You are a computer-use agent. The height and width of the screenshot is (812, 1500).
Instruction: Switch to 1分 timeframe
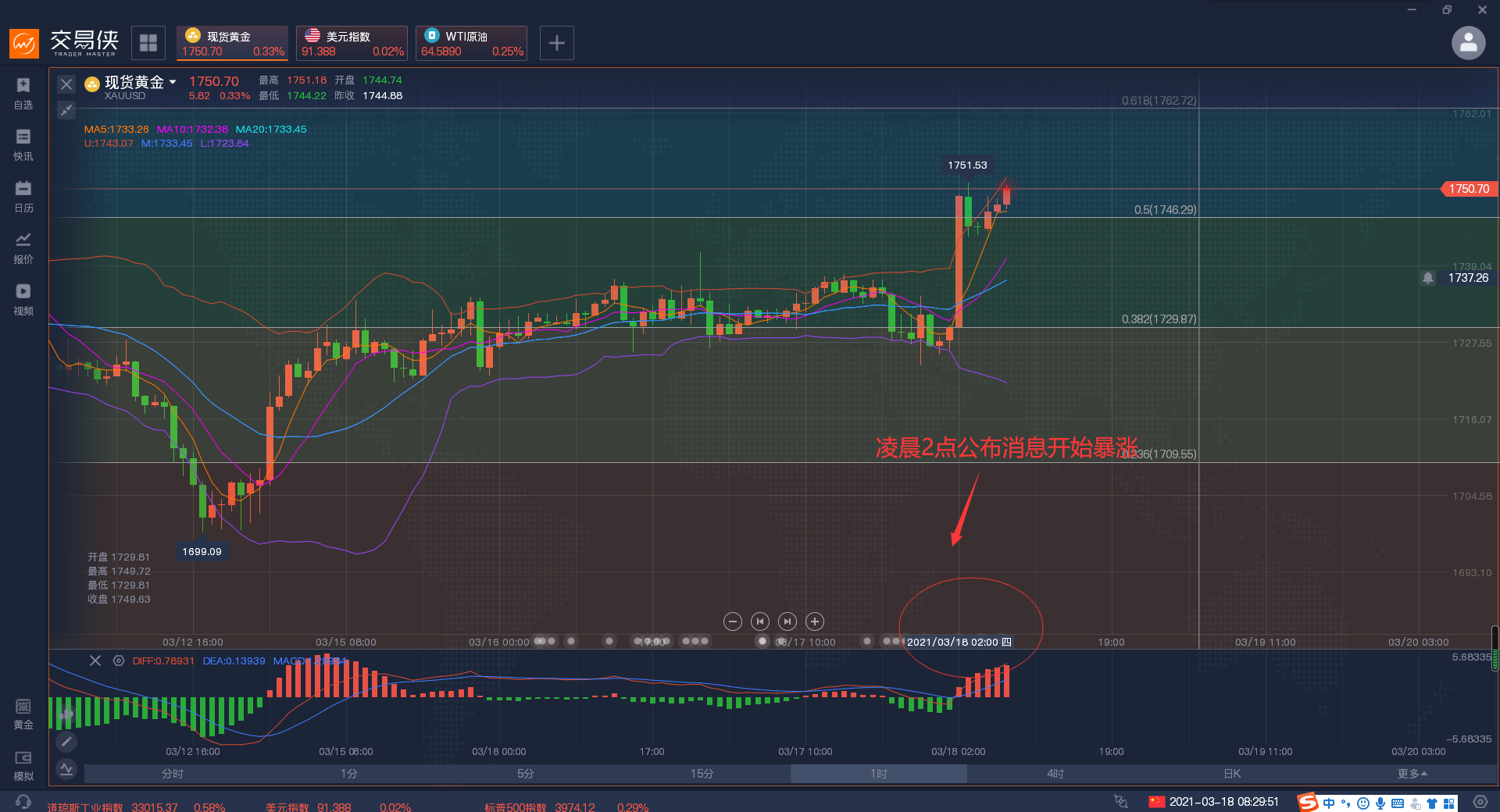(x=349, y=774)
